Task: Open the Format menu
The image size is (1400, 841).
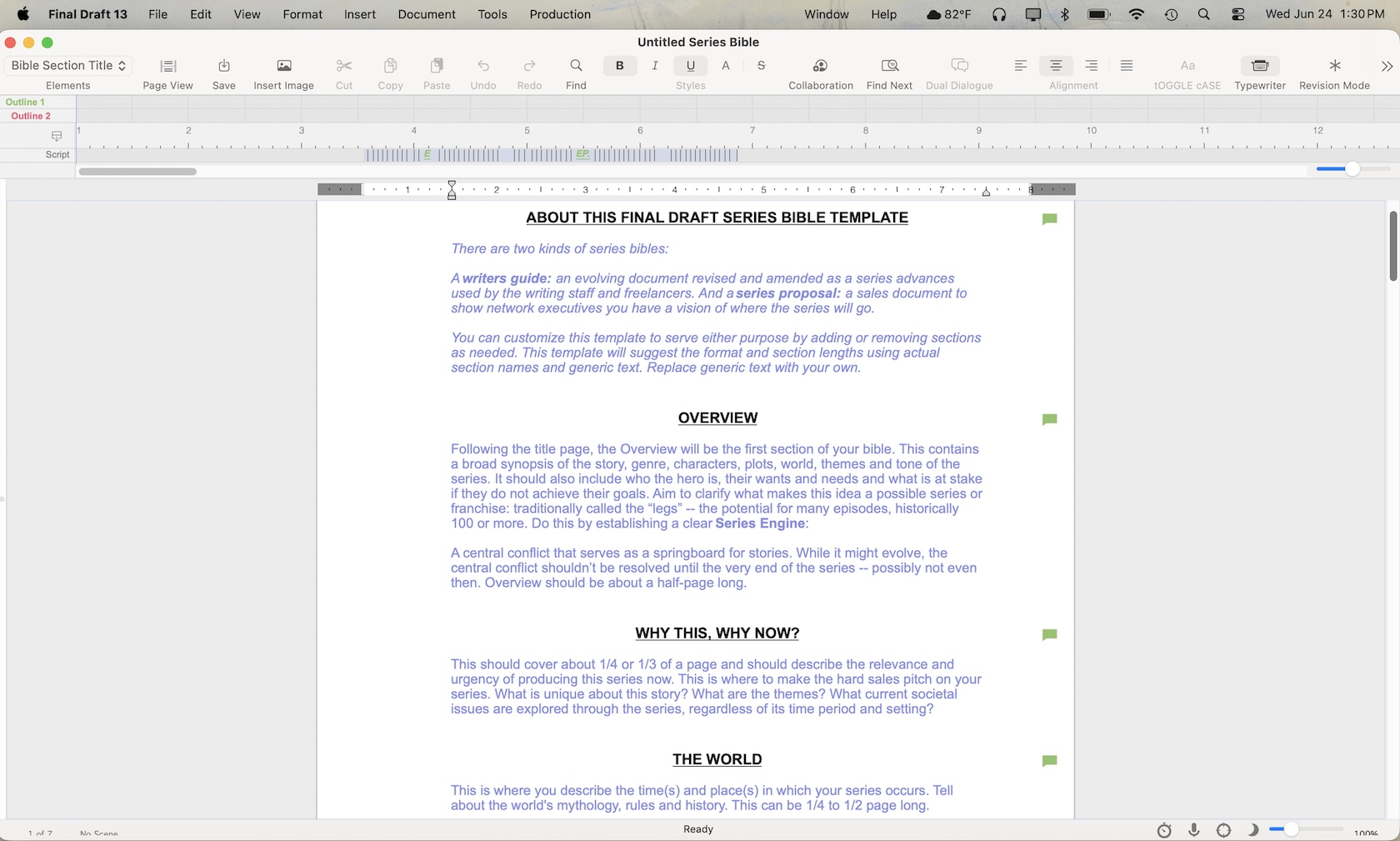Action: click(302, 14)
